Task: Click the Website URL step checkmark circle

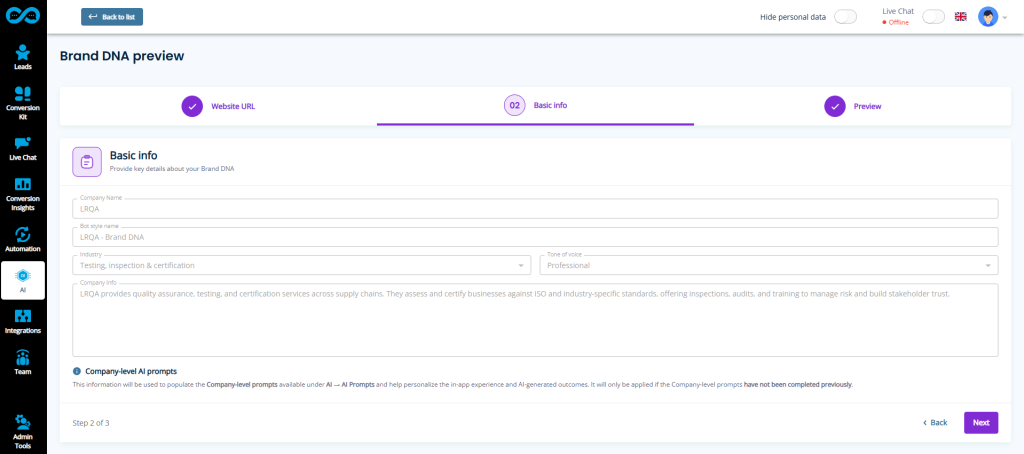Action: pyautogui.click(x=192, y=106)
